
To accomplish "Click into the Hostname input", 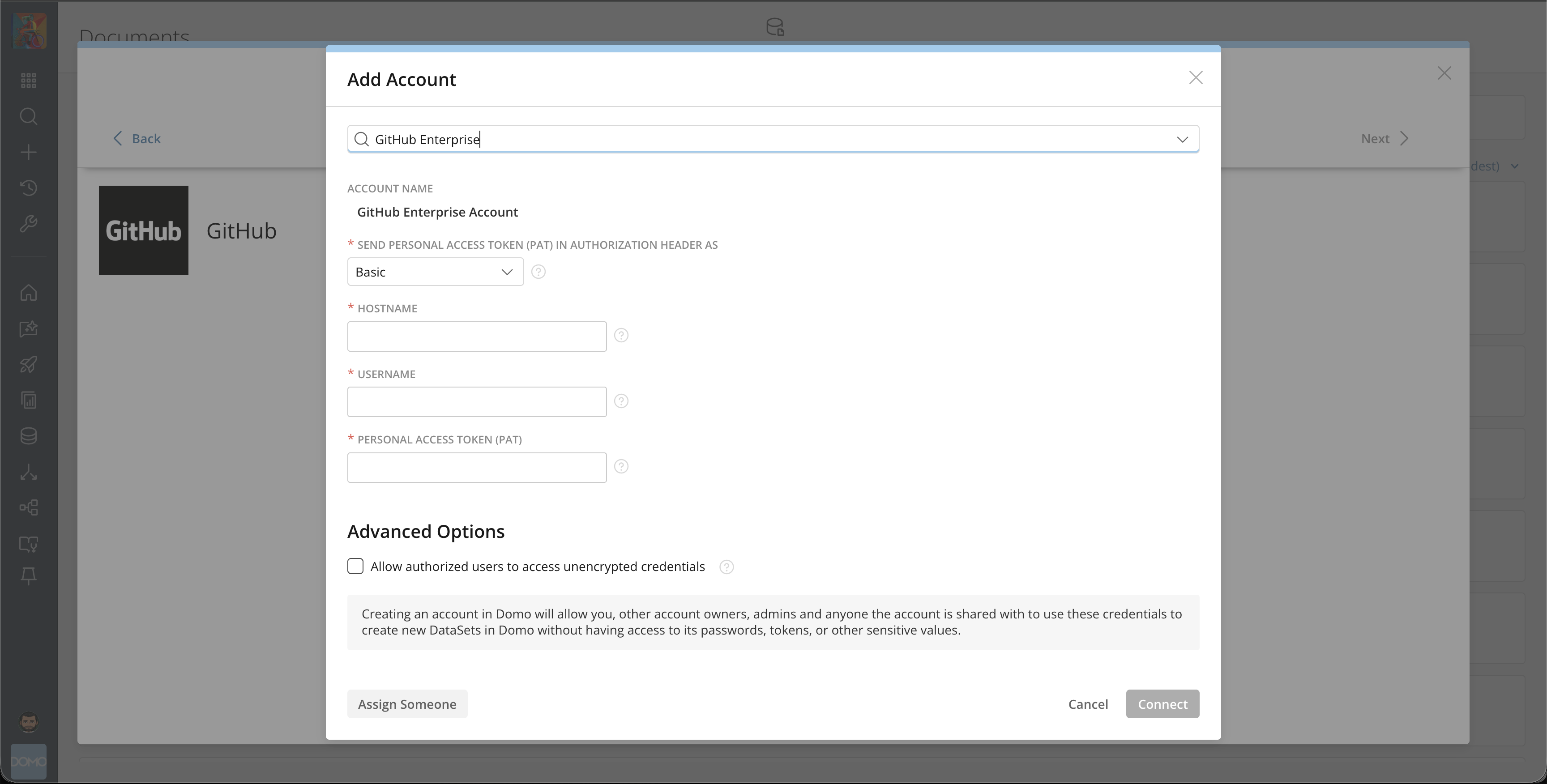I will 477,337.
